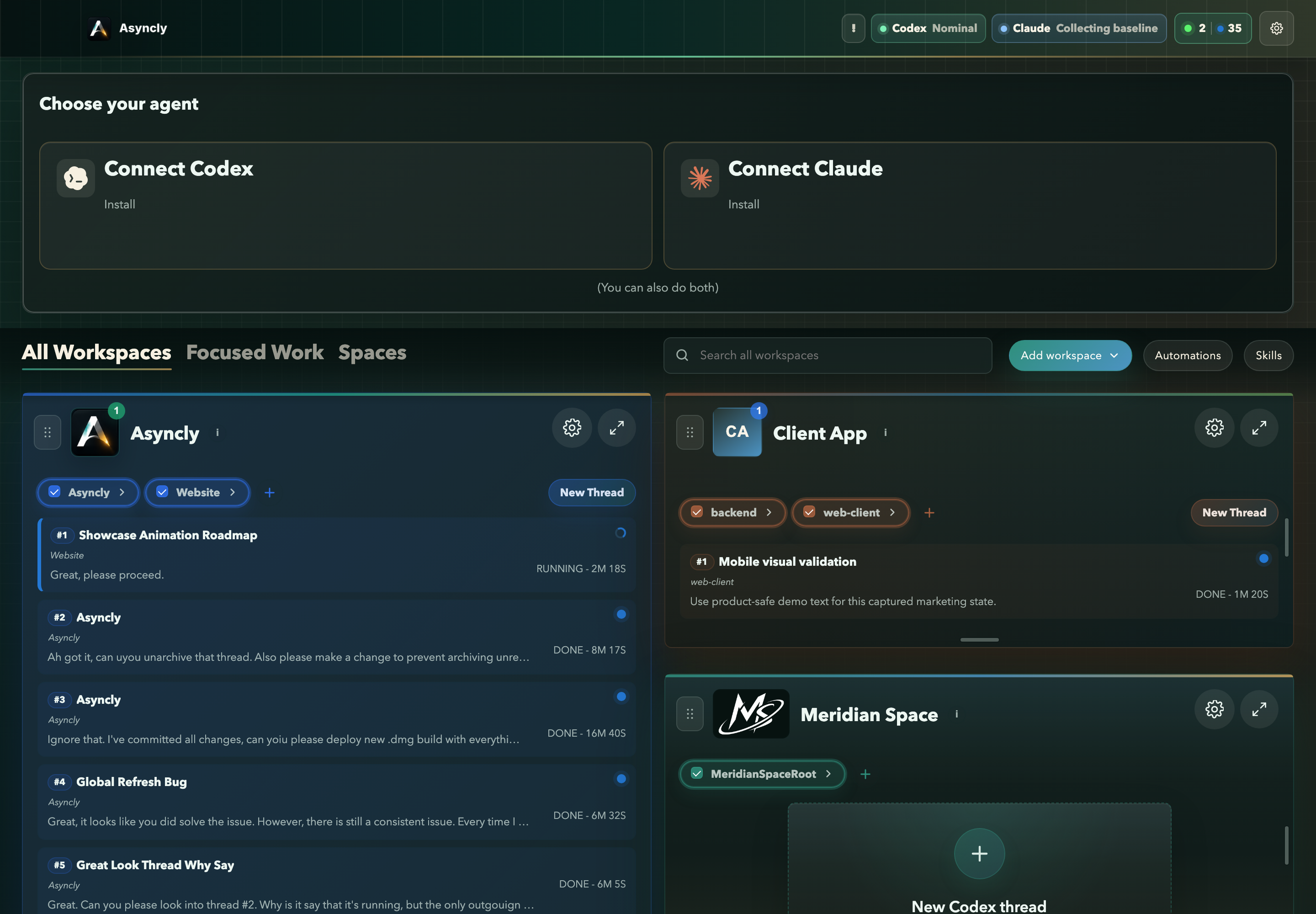Screen dimensions: 1316x914
Task: Switch to All Workspaces tab
Action: click(x=96, y=353)
